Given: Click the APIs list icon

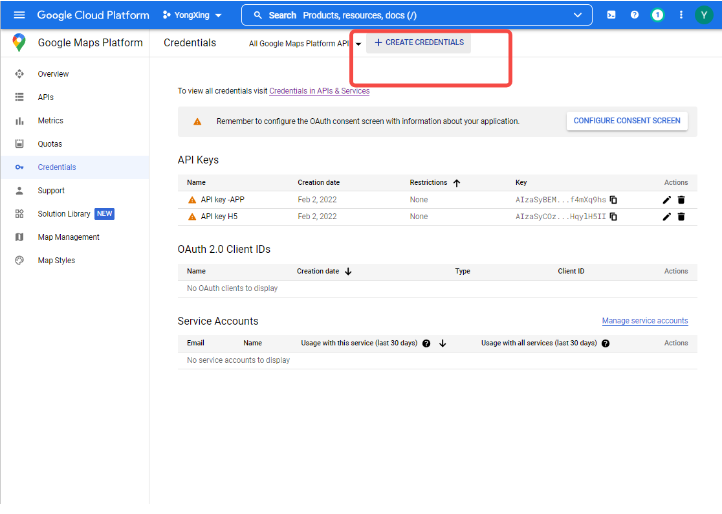Looking at the screenshot, I should (19, 97).
